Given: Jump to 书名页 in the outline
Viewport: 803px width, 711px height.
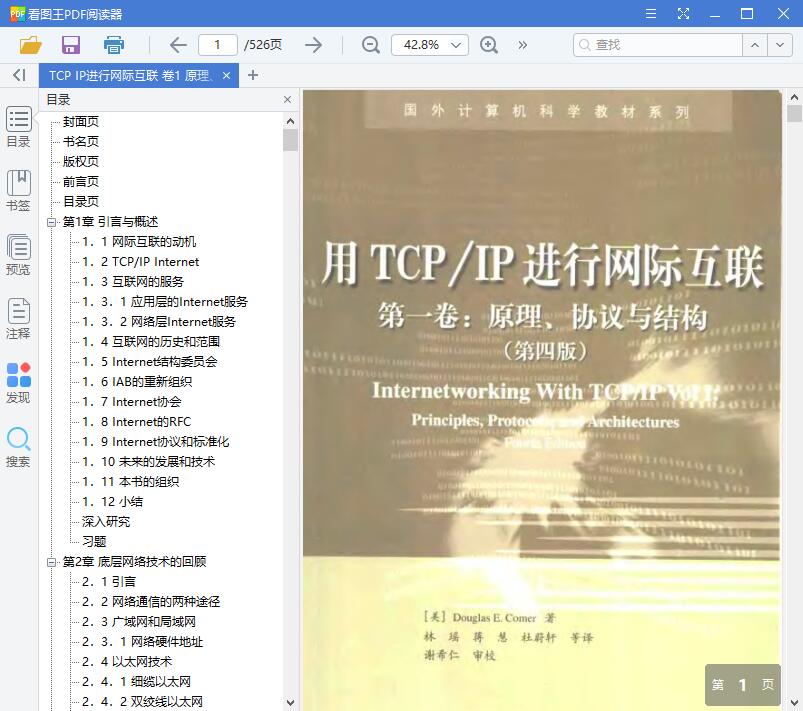Looking at the screenshot, I should [x=81, y=142].
